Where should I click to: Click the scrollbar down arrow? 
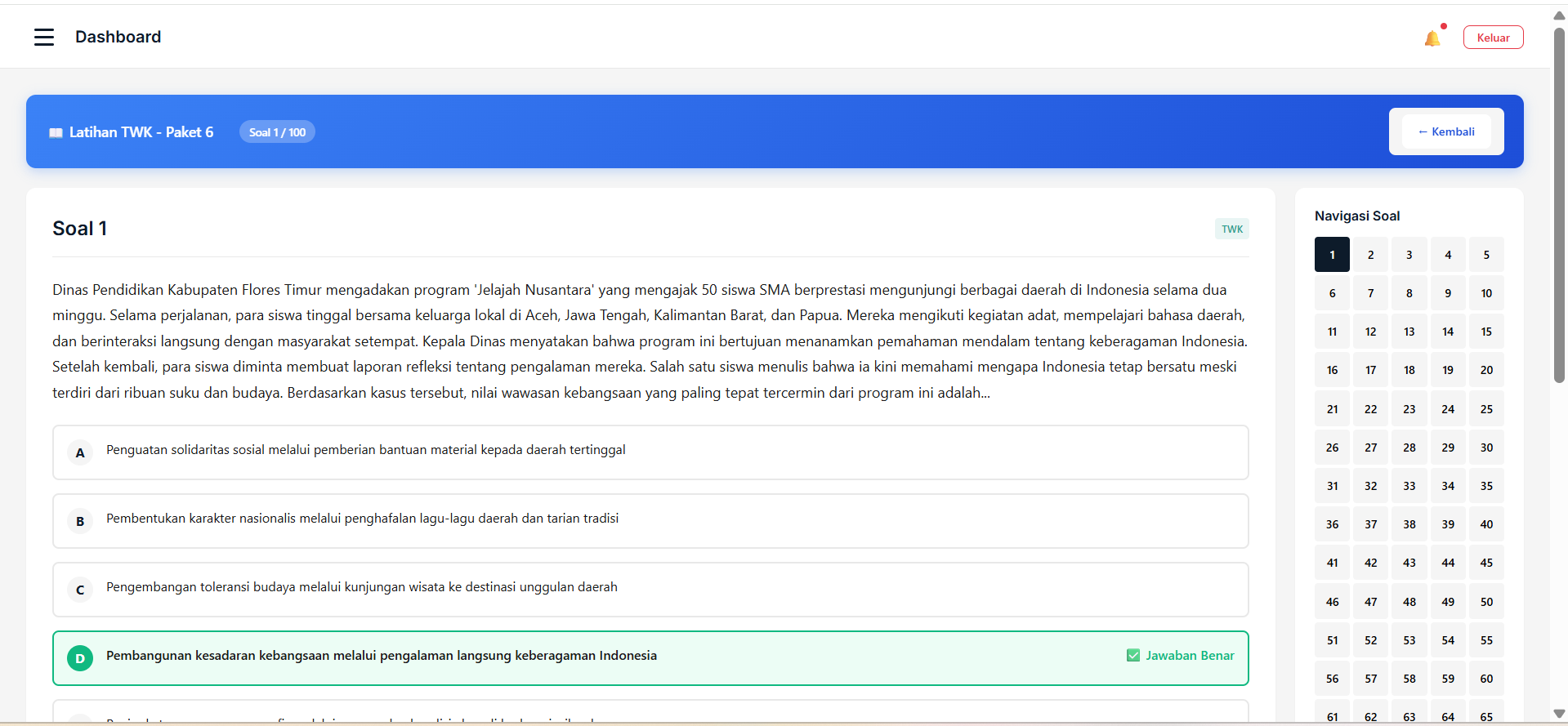[x=1559, y=714]
